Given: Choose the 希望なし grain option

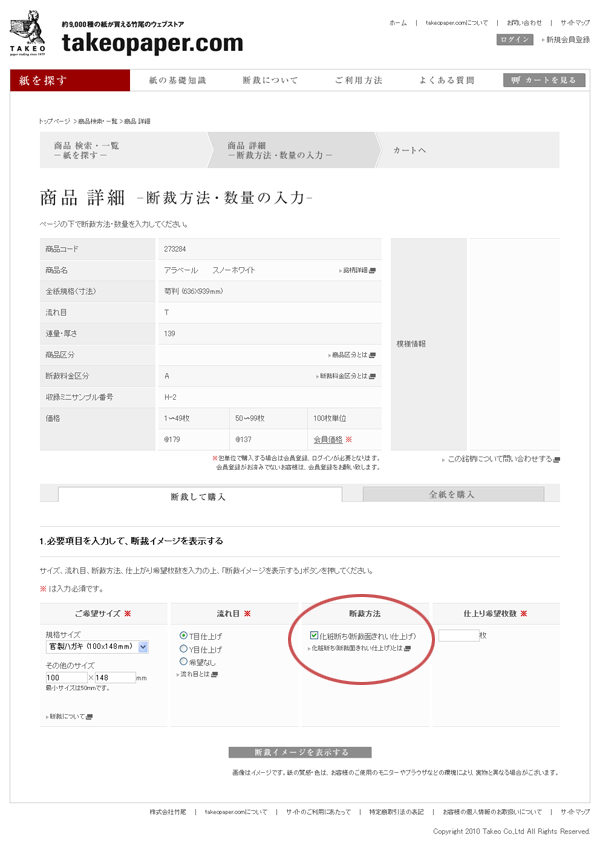Looking at the screenshot, I should (183, 662).
